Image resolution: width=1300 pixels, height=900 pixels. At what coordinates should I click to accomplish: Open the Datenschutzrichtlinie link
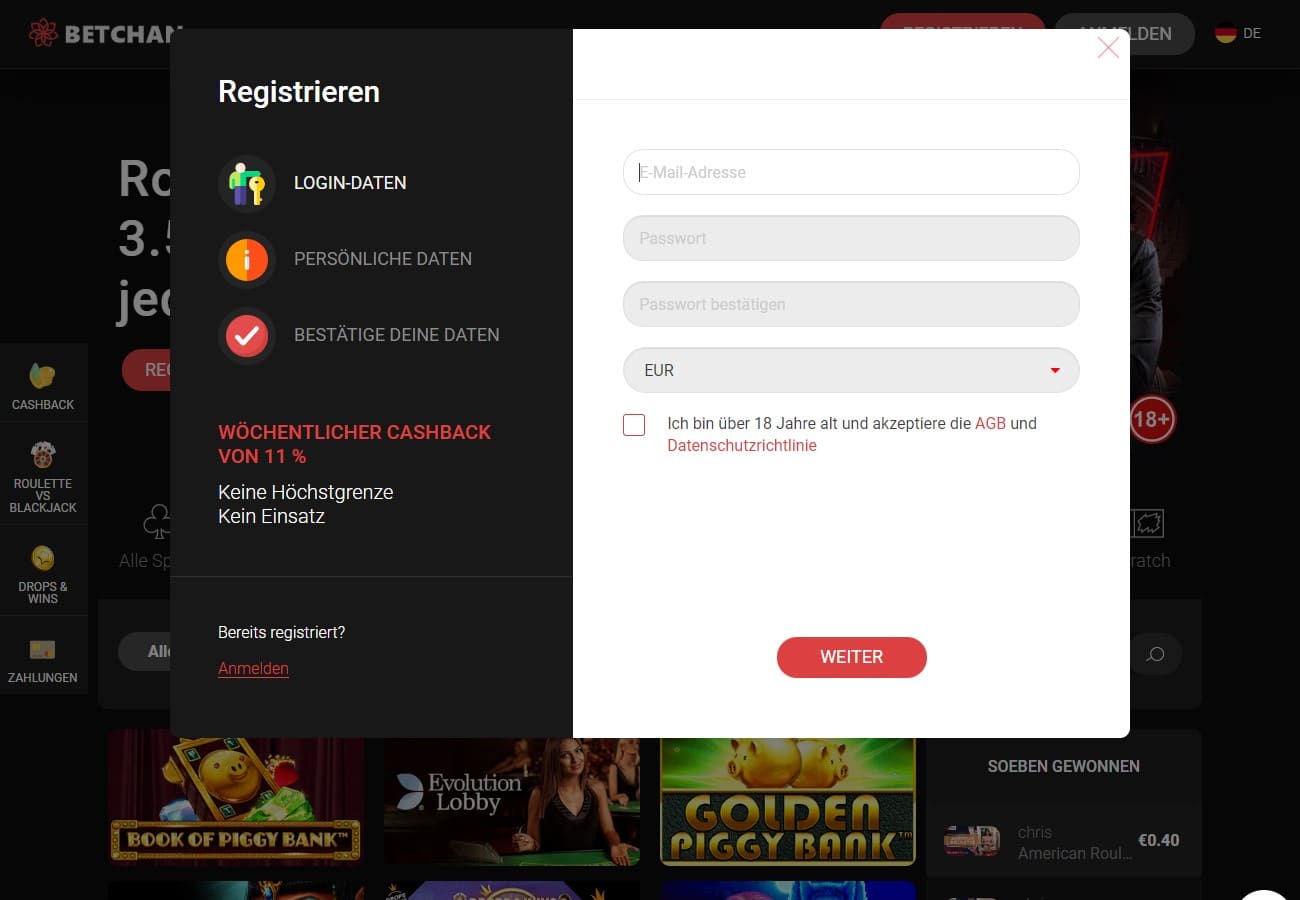[742, 446]
